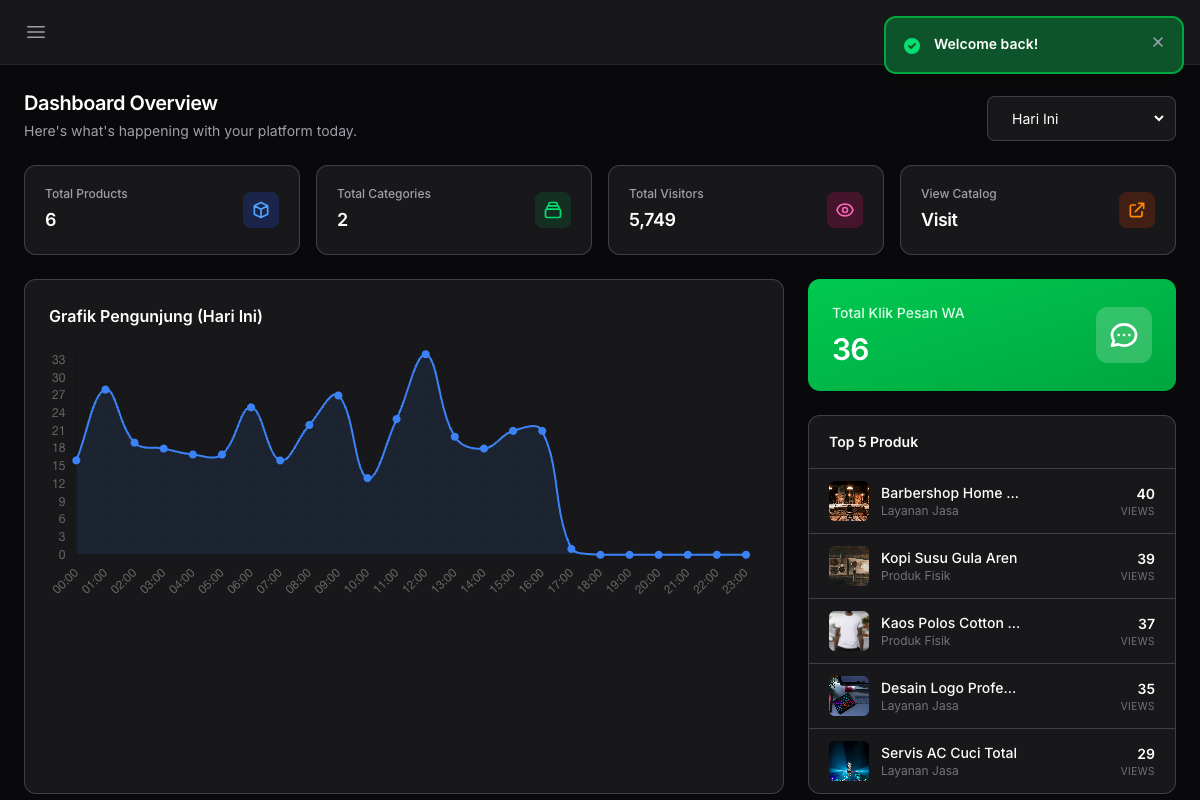Click the Kaos Polos Cotton ... name

tap(951, 623)
